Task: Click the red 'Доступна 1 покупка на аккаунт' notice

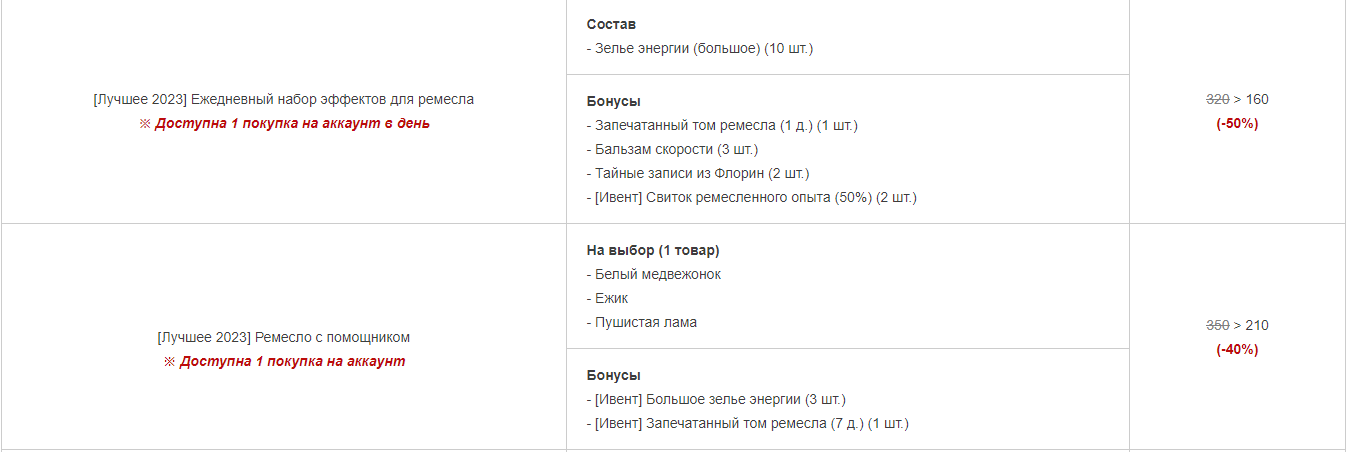Action: pyautogui.click(x=284, y=361)
